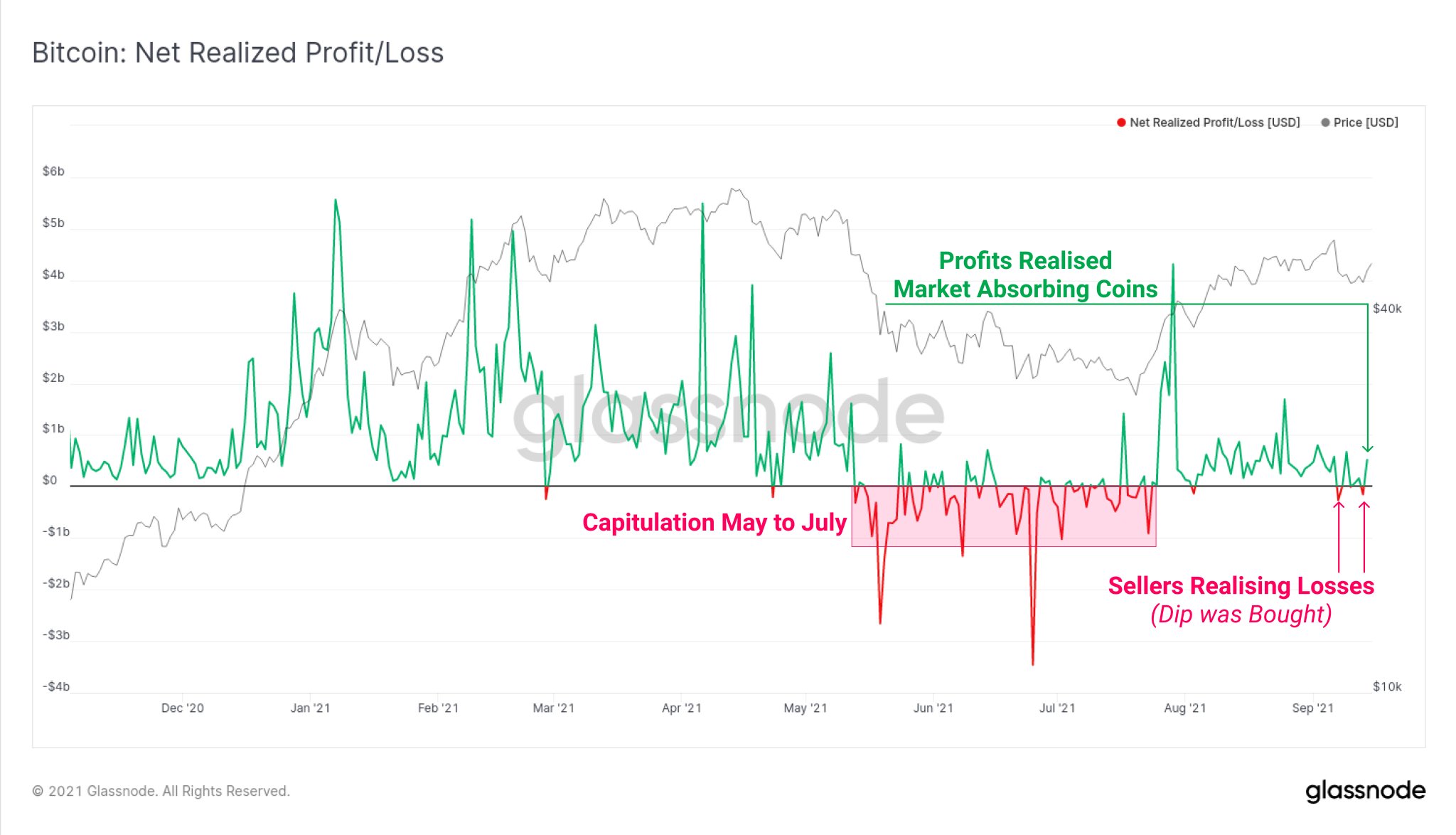Click the Sellers Realising Losses annotation
Viewport: 1456px width, 835px height.
[1241, 585]
